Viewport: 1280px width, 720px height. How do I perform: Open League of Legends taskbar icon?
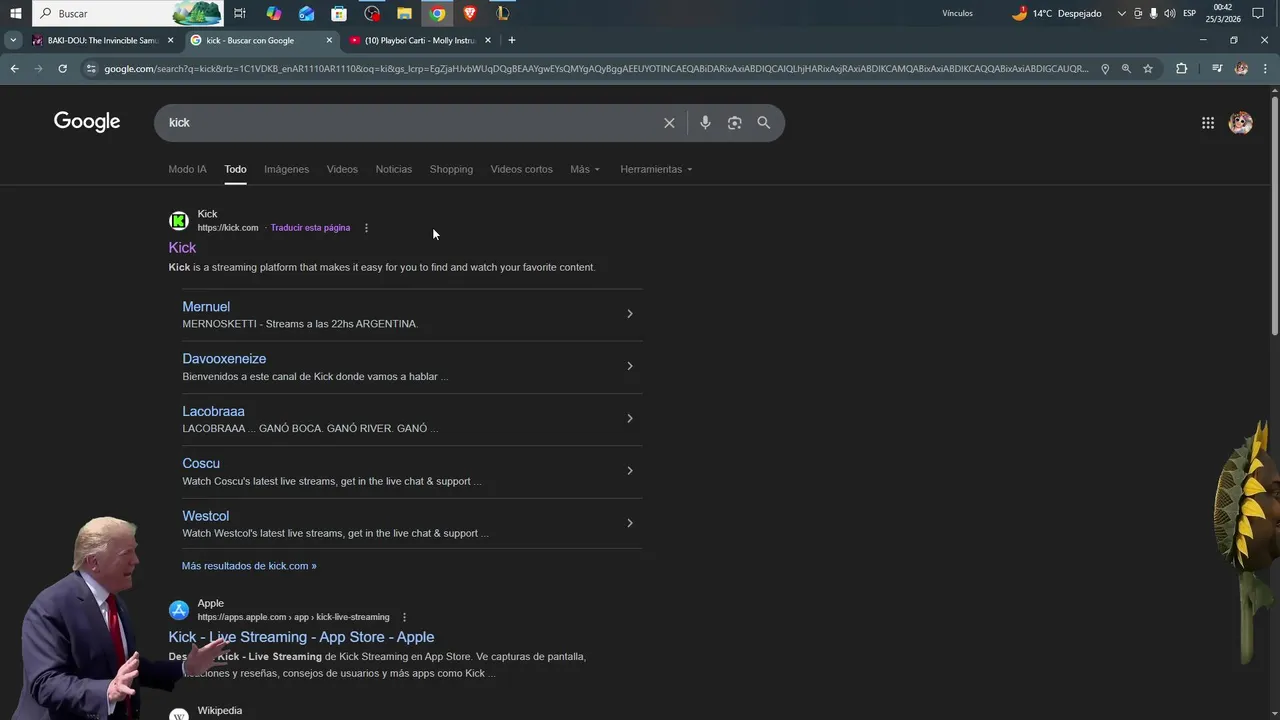pos(503,13)
